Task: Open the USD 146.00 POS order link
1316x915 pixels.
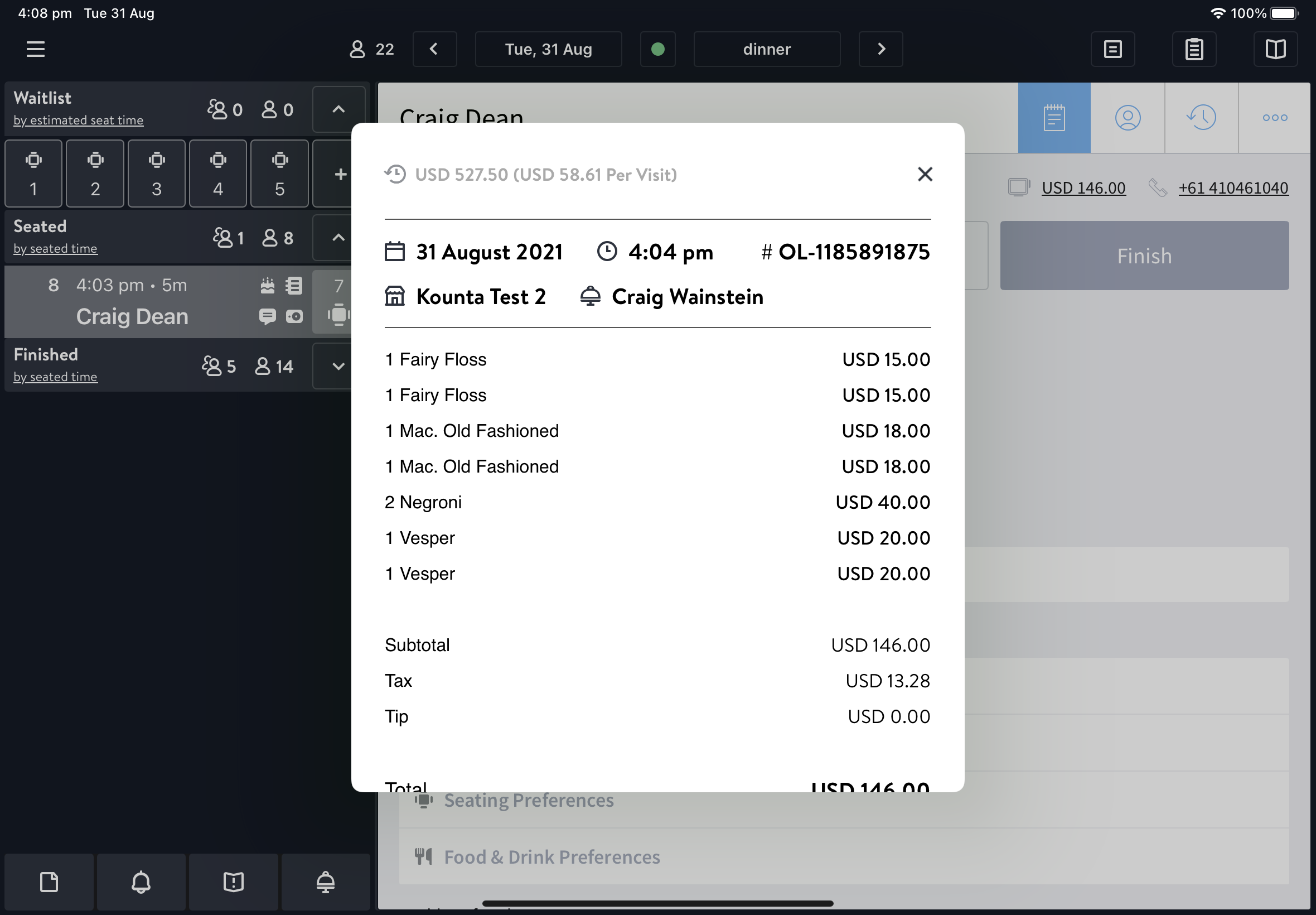Action: (x=1083, y=188)
